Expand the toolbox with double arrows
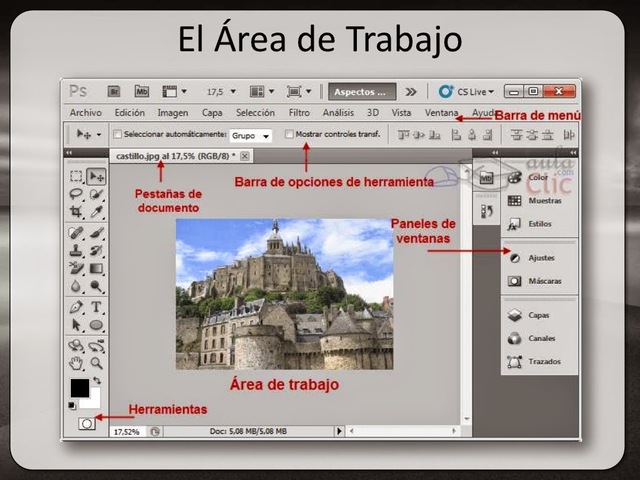Screen dimensions: 640x480 [x=69, y=153]
